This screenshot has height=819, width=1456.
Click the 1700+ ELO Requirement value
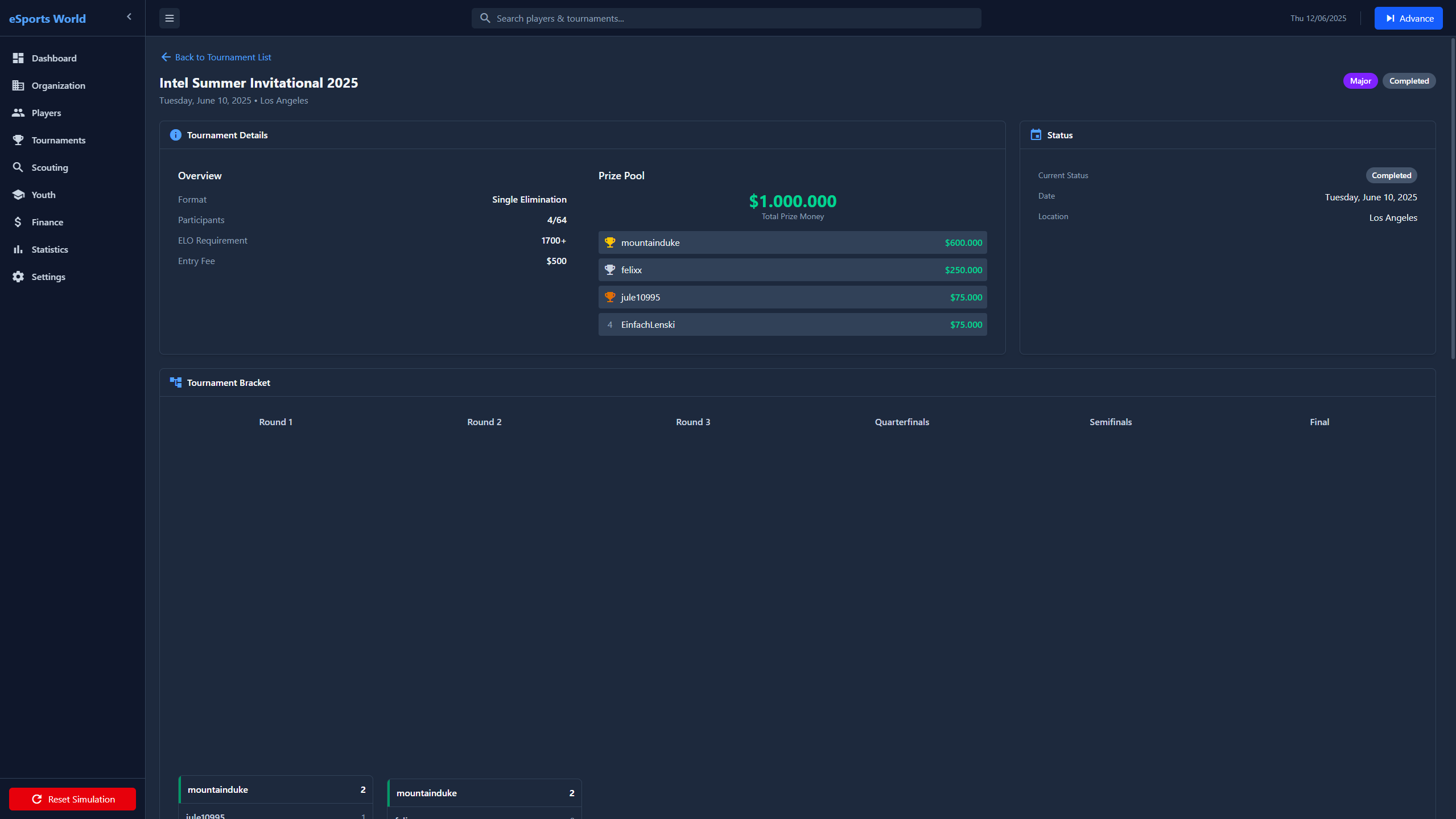[554, 240]
